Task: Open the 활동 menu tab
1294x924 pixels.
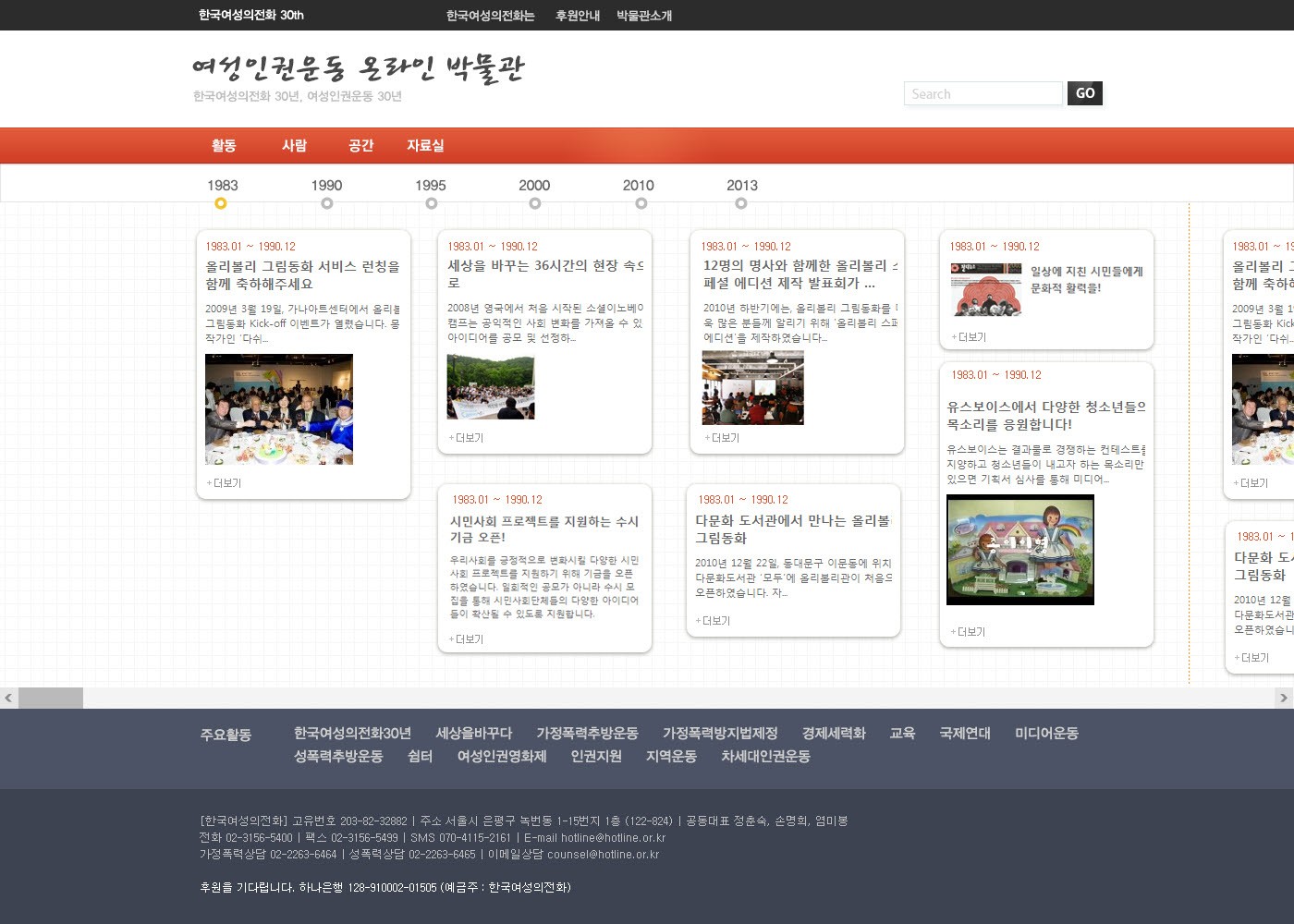Action: [x=224, y=145]
